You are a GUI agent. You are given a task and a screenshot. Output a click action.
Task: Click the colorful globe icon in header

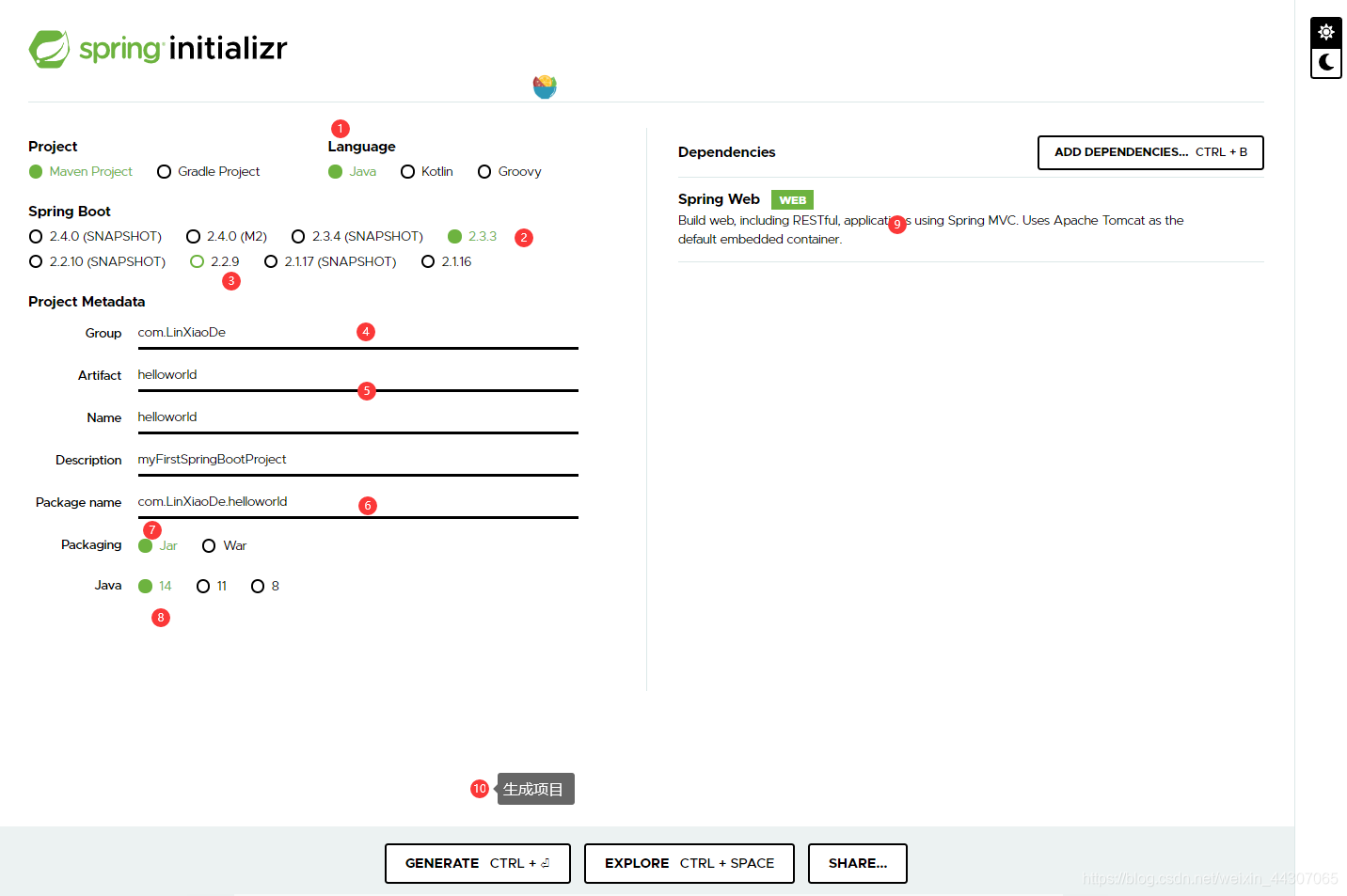click(x=545, y=87)
